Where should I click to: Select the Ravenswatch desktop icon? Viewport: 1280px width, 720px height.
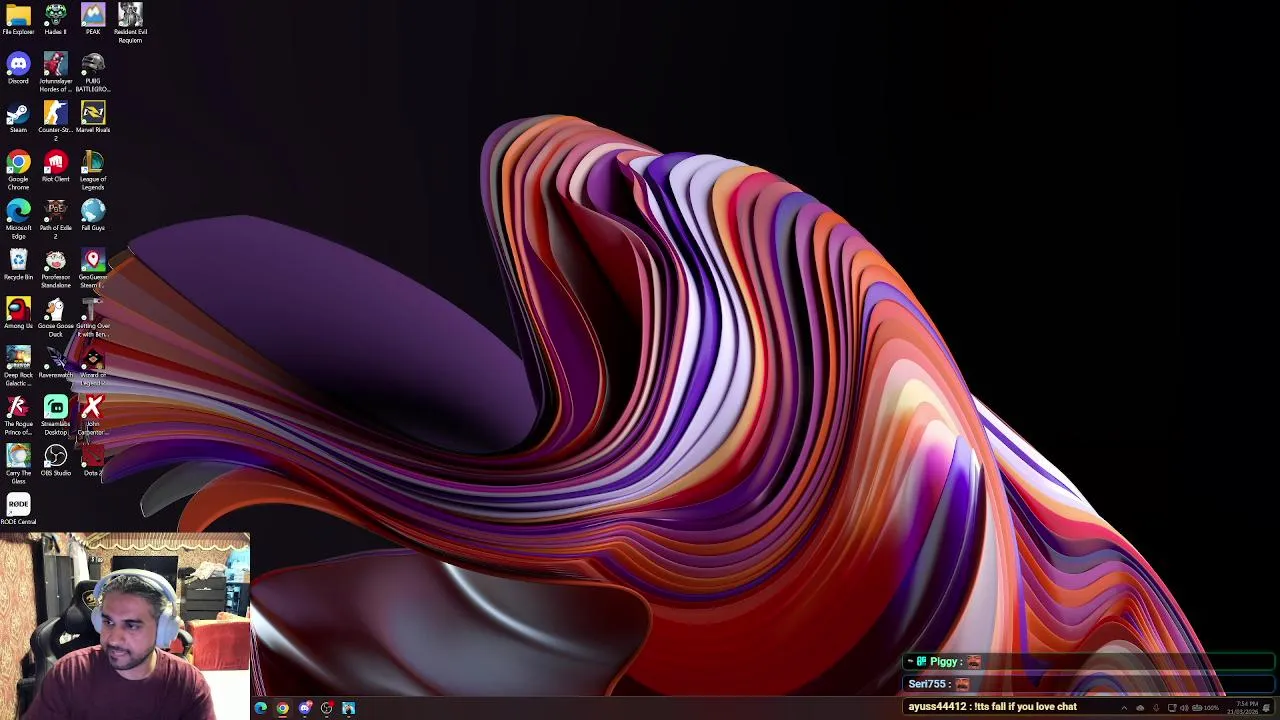pos(55,363)
